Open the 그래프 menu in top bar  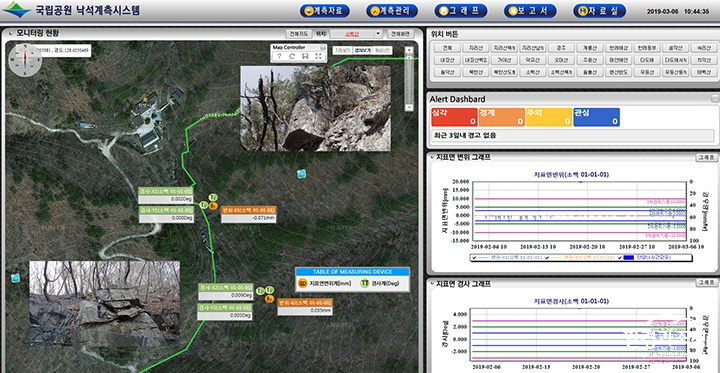[461, 11]
